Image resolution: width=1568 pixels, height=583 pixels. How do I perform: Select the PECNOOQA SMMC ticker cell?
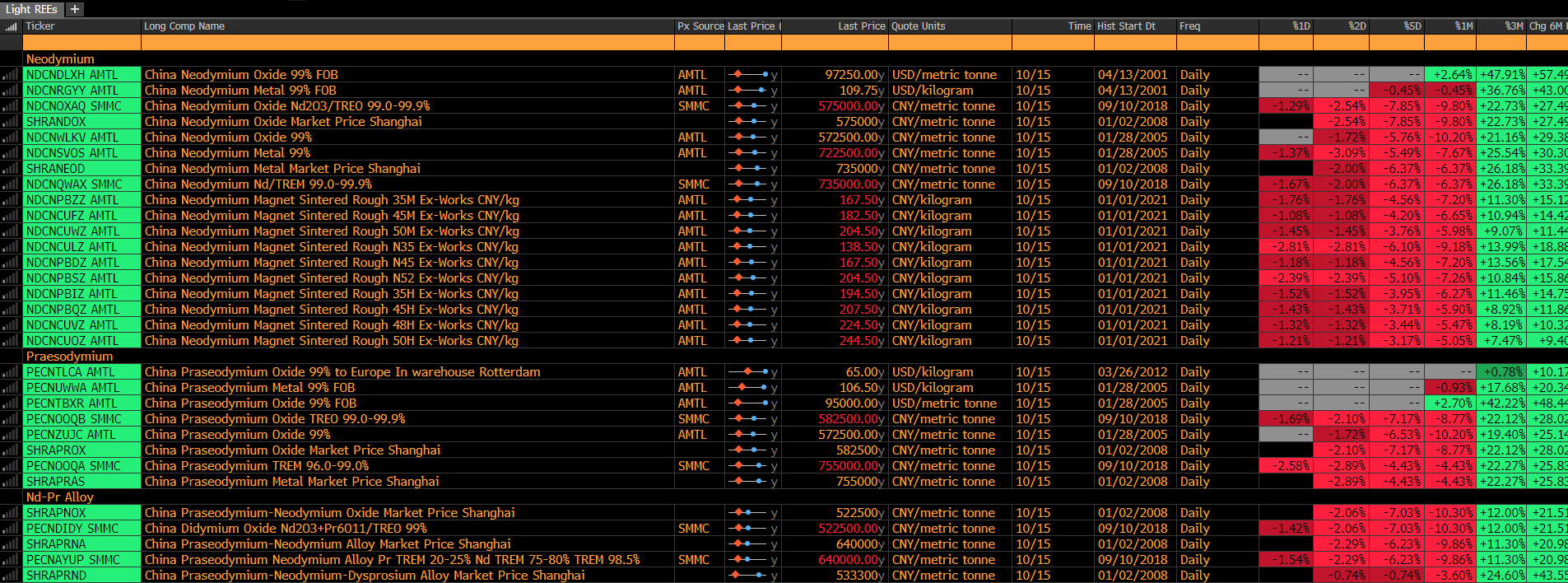click(81, 466)
